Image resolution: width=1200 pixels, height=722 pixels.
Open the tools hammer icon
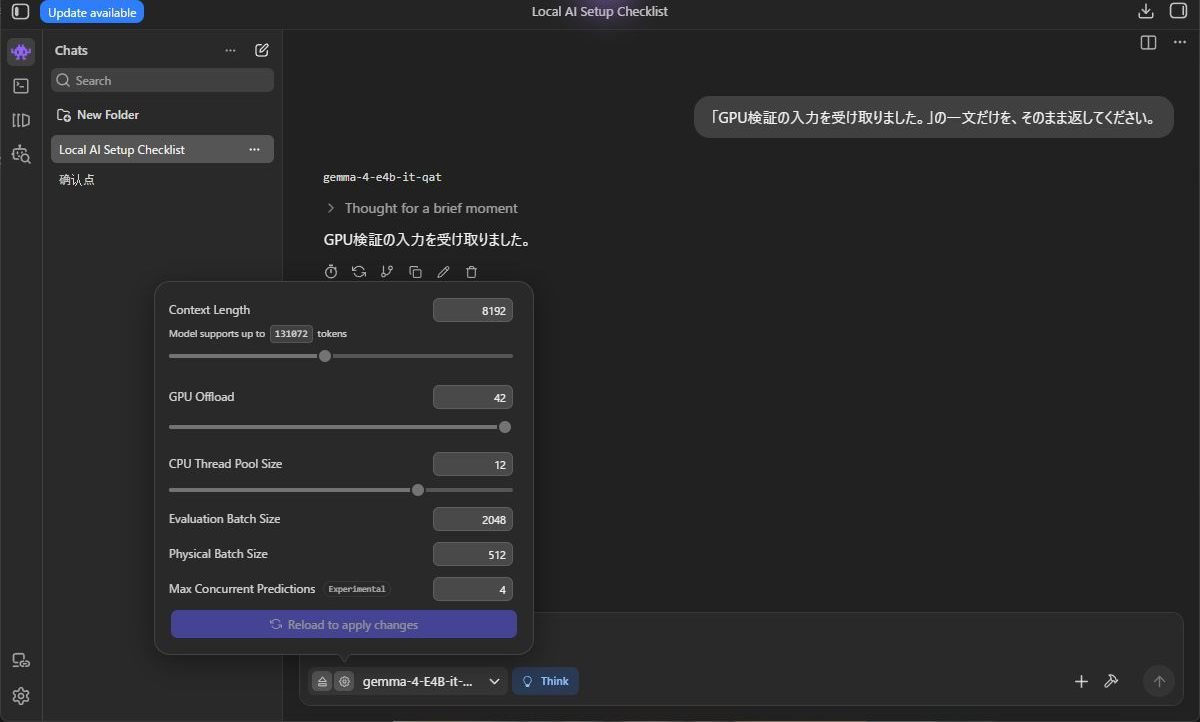click(x=1110, y=681)
